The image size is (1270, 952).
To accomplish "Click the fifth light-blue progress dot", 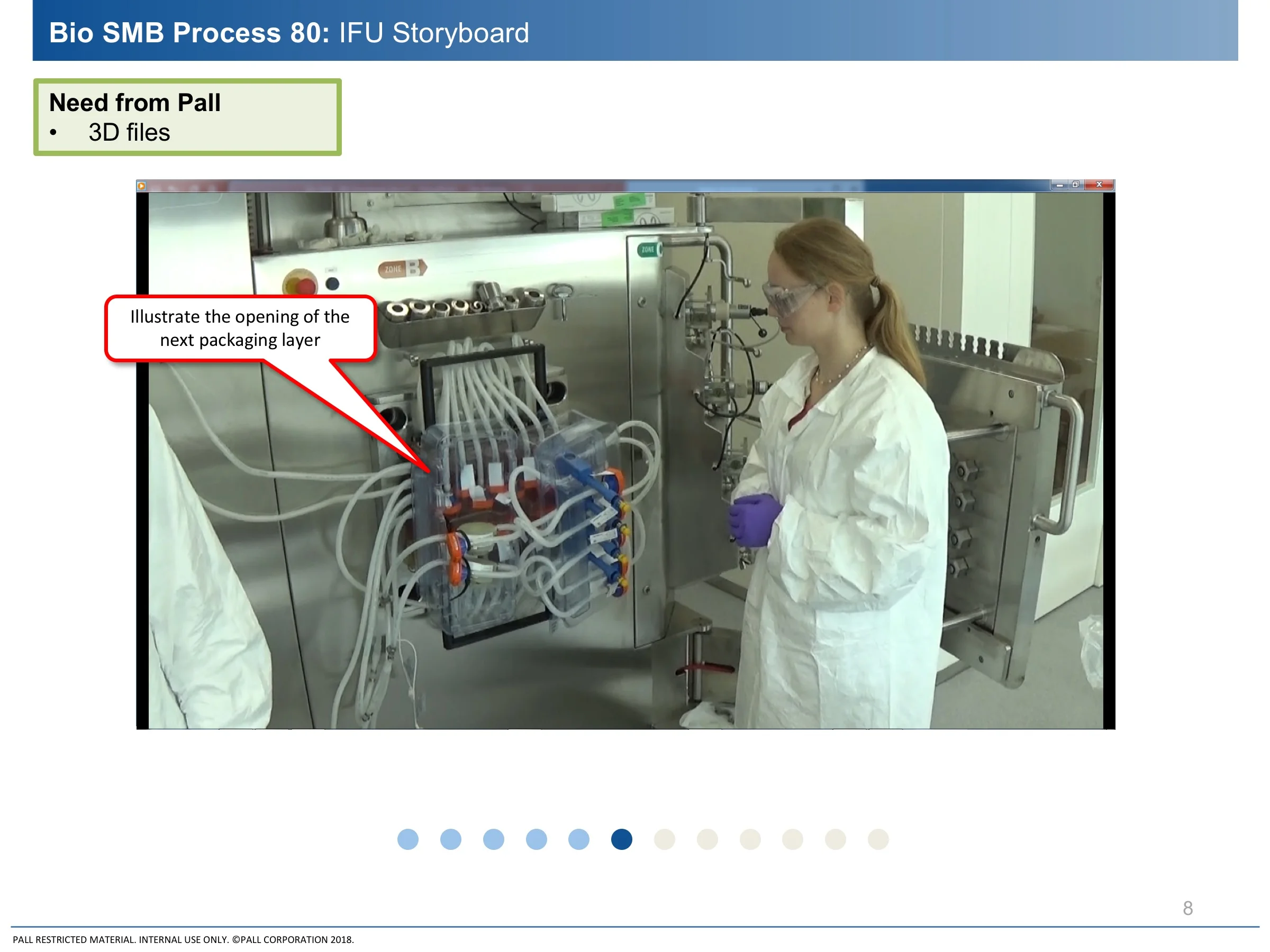I will (579, 839).
